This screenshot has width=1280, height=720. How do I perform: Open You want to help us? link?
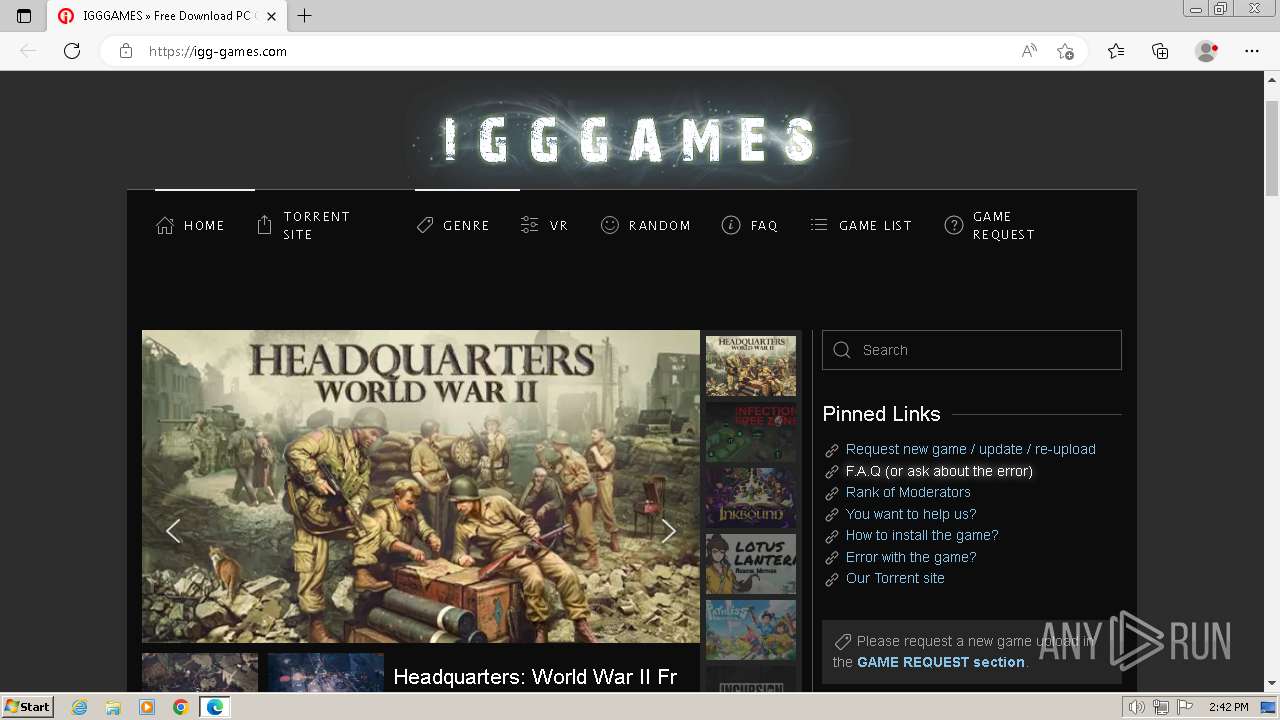click(x=911, y=514)
